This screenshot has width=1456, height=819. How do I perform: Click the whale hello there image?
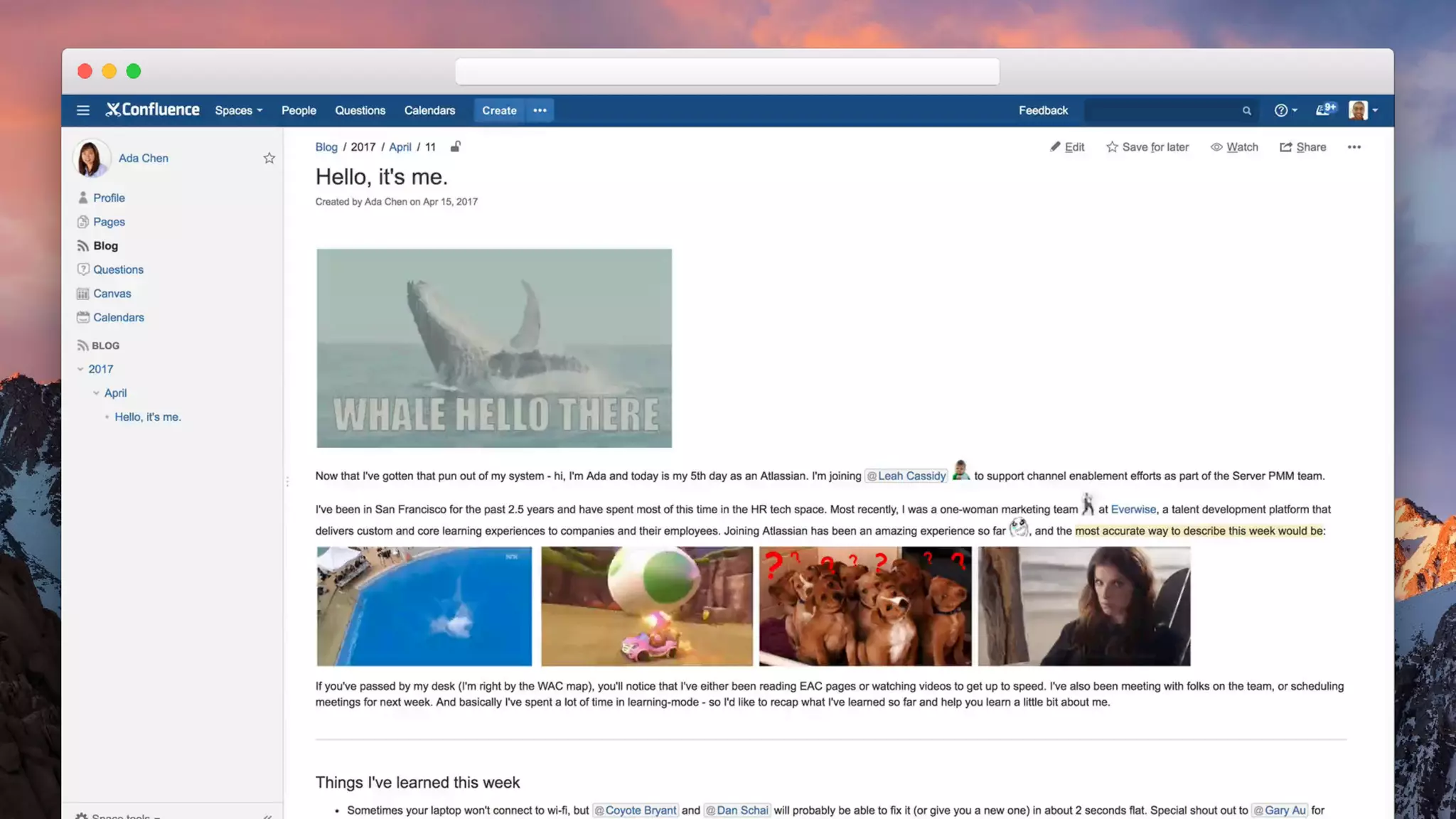tap(494, 348)
